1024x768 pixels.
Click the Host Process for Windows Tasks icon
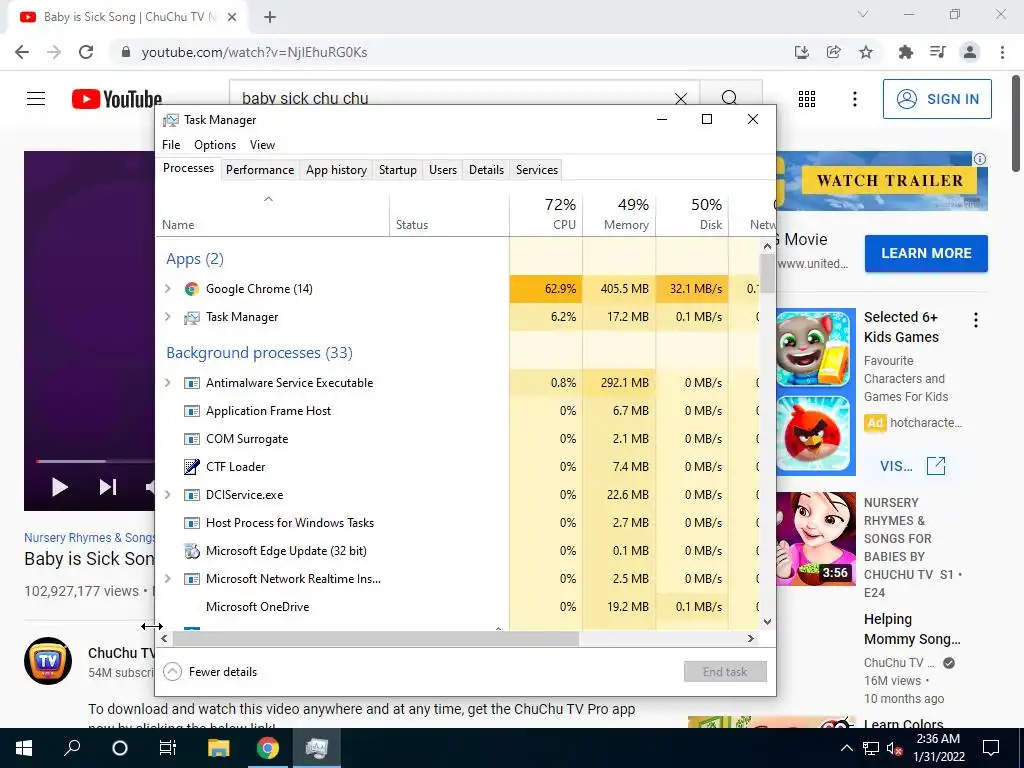(191, 523)
